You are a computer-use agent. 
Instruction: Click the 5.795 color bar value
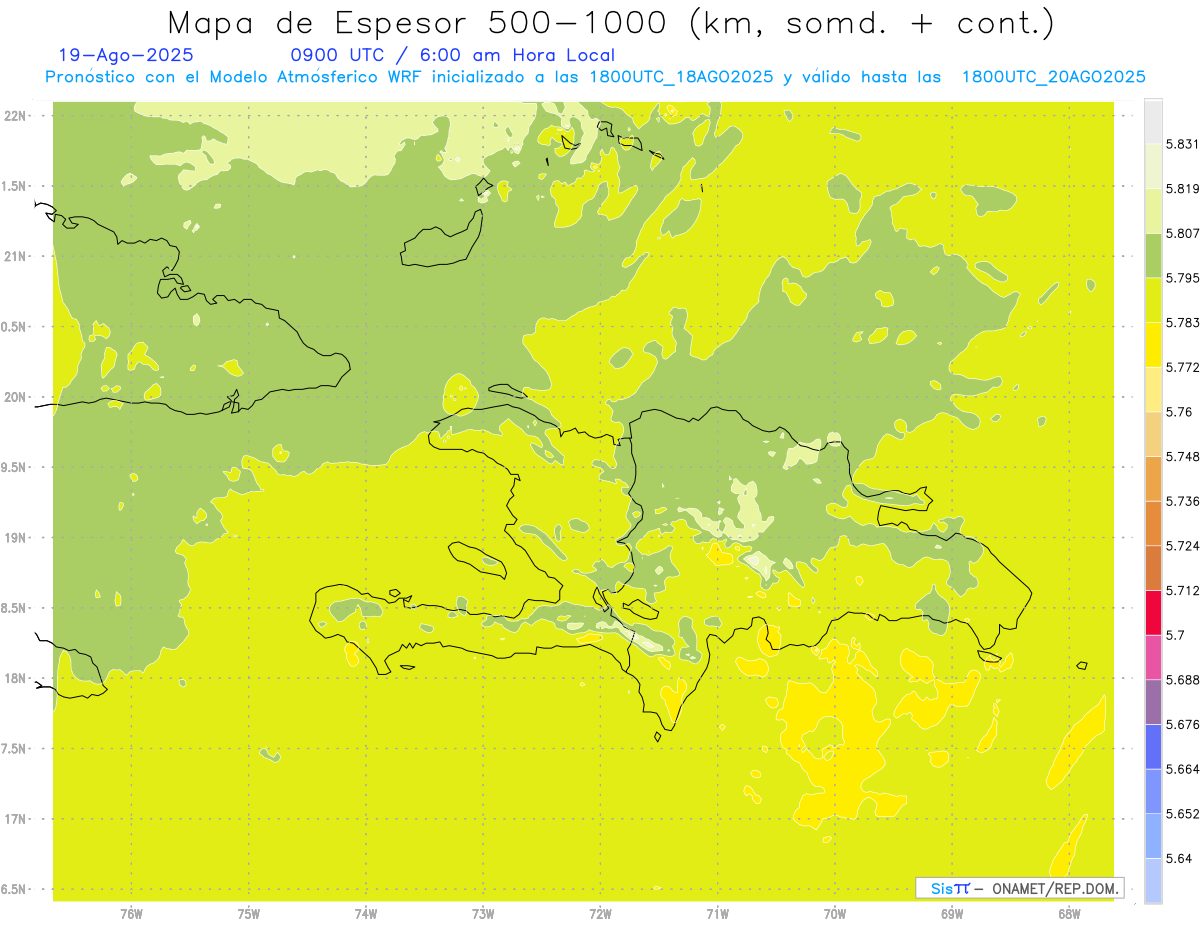pos(1182,278)
